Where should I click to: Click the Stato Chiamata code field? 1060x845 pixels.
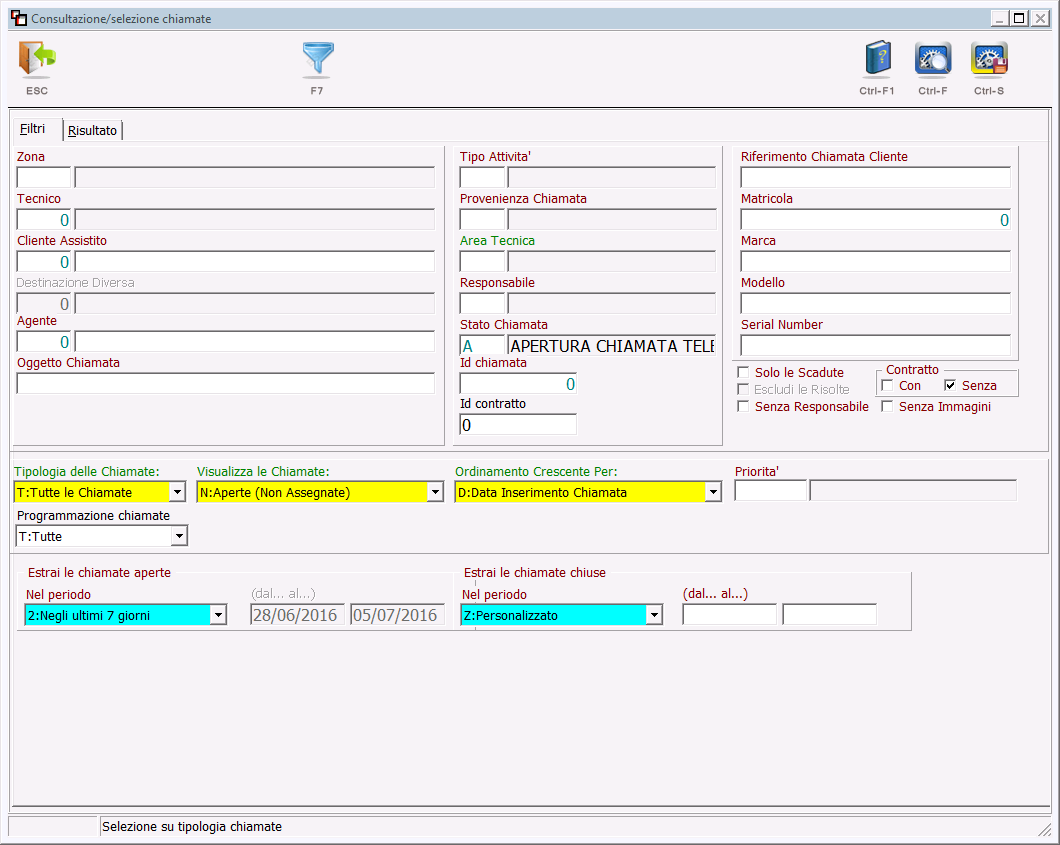click(482, 345)
